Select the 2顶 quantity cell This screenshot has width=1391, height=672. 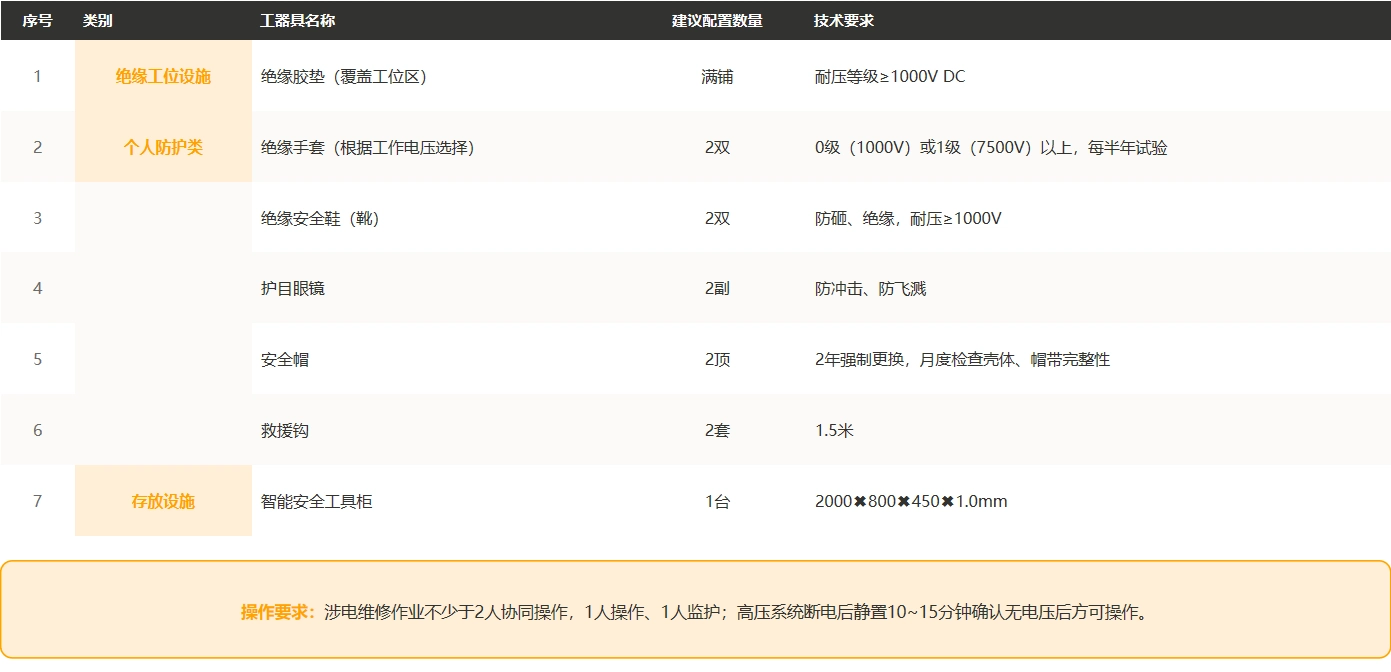tap(717, 359)
